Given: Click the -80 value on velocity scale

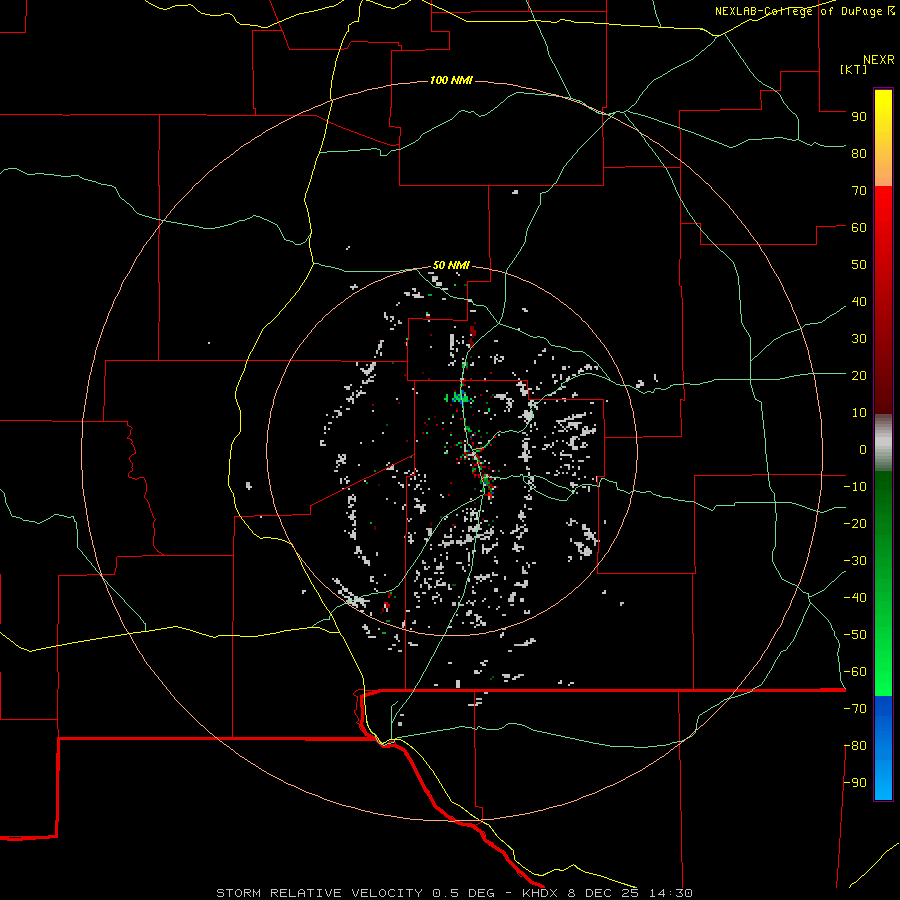Looking at the screenshot, I should point(855,746).
